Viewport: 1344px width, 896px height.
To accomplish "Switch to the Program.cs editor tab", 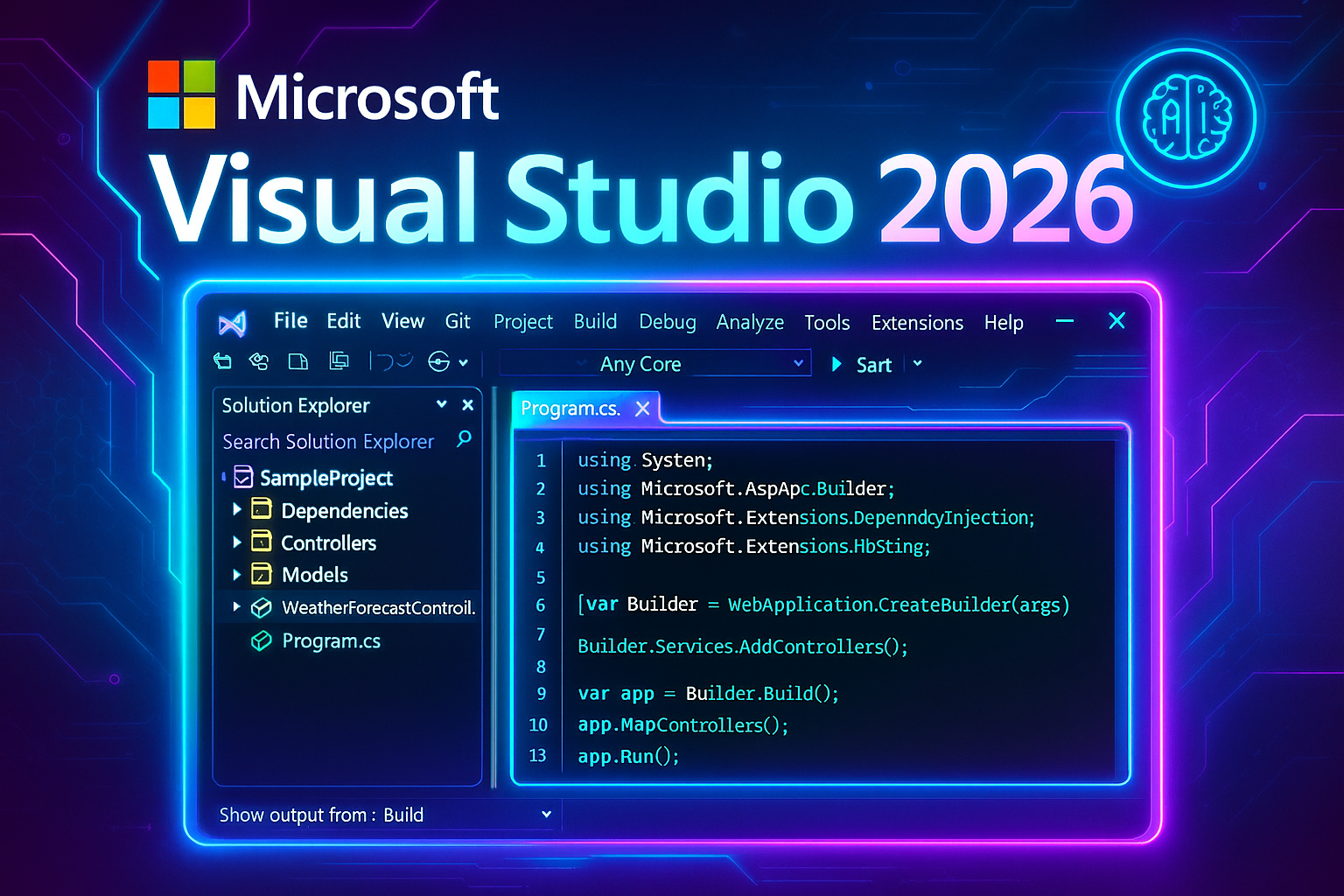I will point(570,409).
